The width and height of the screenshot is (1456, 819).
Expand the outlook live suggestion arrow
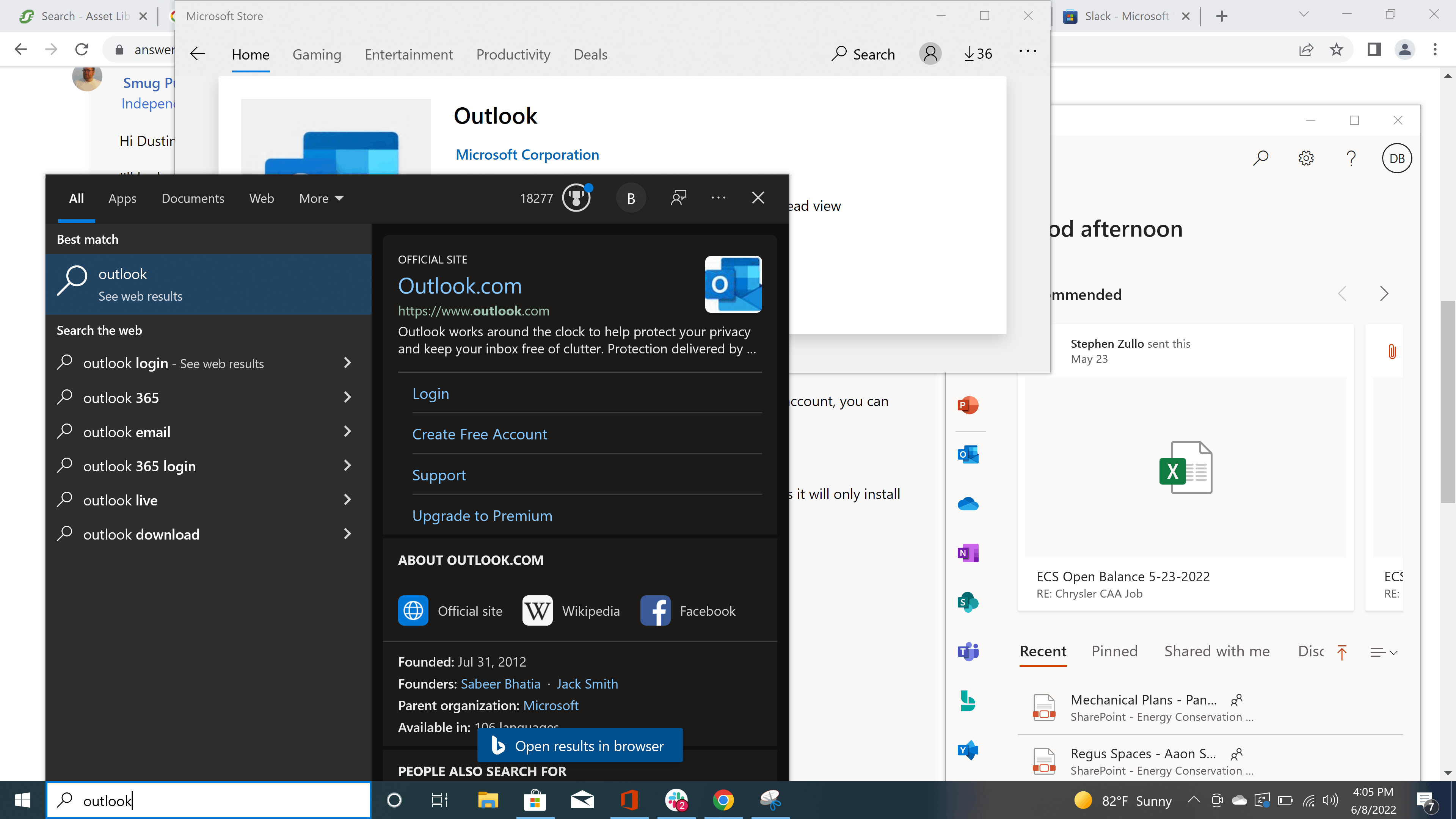tap(348, 500)
